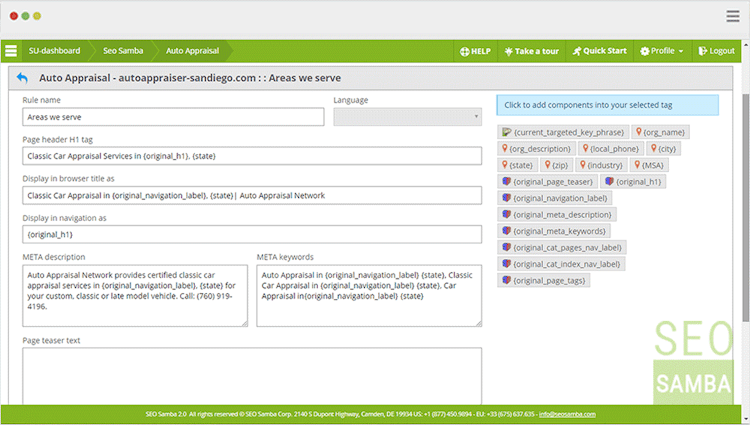The height and width of the screenshot is (425, 750).
Task: Click the META keywords textarea
Action: (369, 296)
